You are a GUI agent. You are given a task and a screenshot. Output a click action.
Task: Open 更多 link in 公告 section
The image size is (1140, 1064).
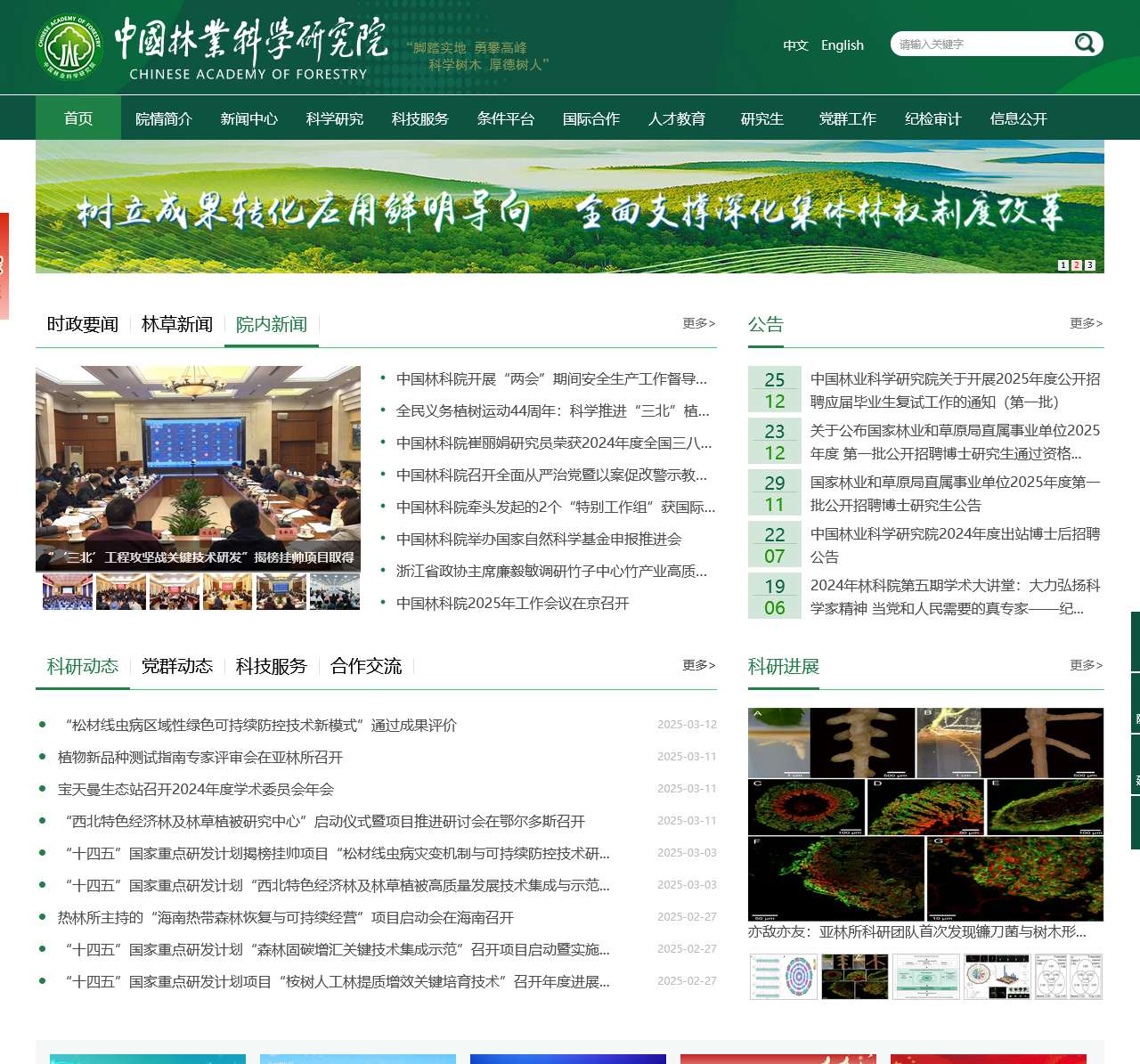pyautogui.click(x=1086, y=323)
